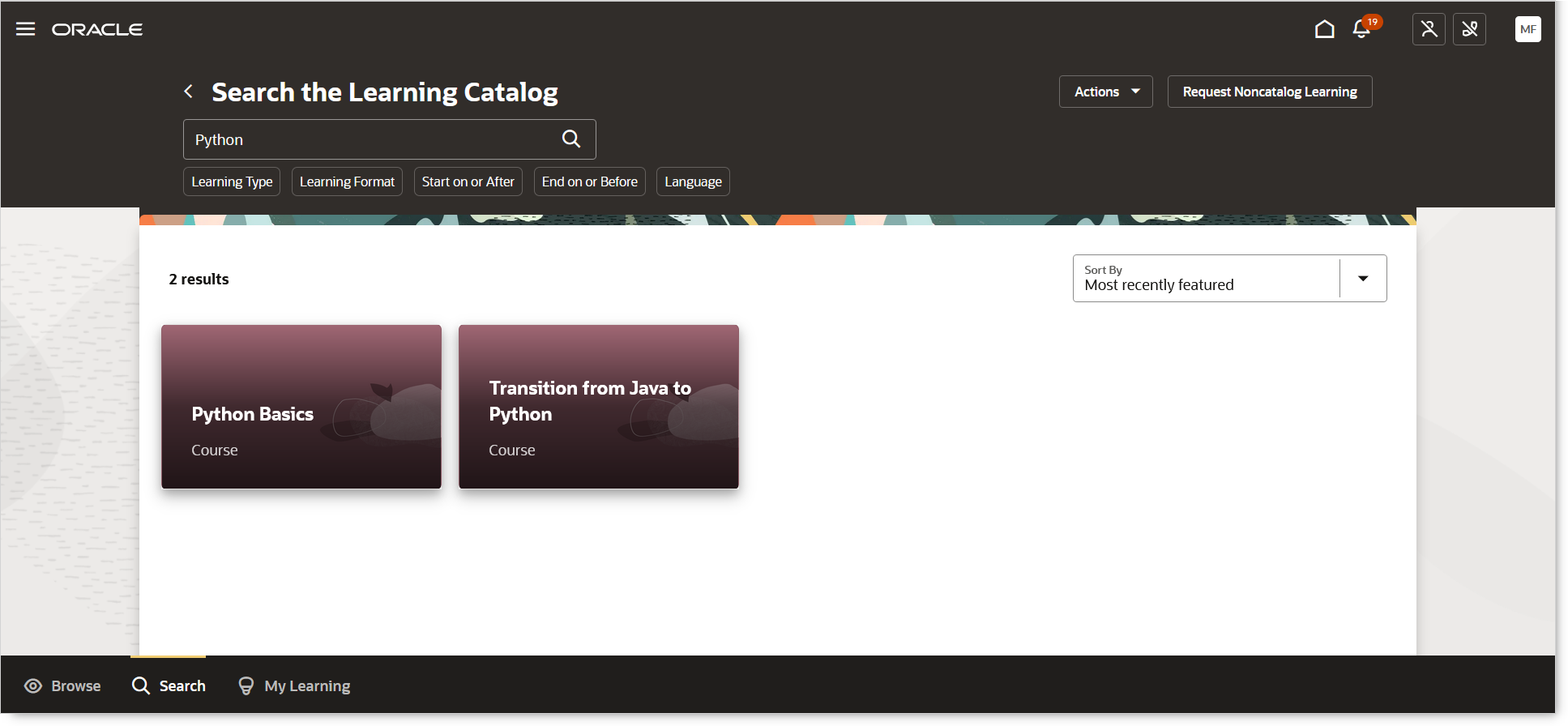The height and width of the screenshot is (726, 1568).
Task: Click the first person icon in header
Action: click(x=1429, y=29)
